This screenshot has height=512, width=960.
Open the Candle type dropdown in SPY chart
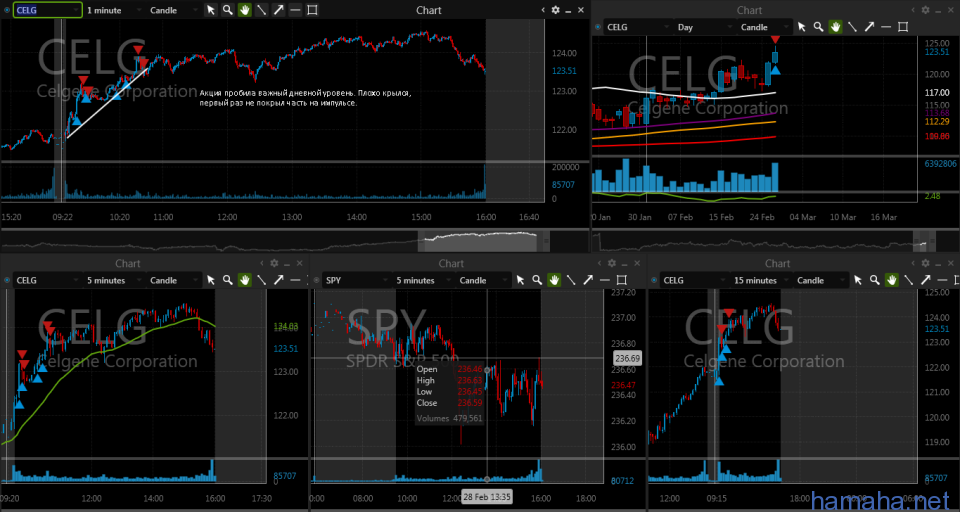(x=483, y=280)
